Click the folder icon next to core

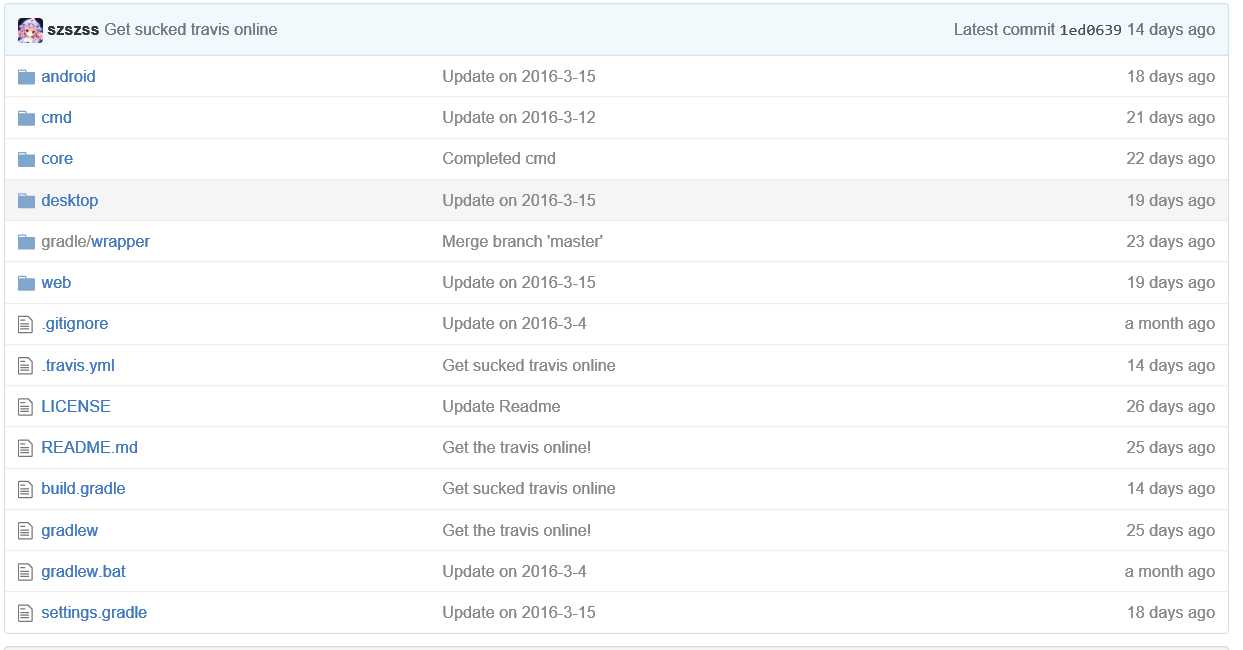coord(26,159)
